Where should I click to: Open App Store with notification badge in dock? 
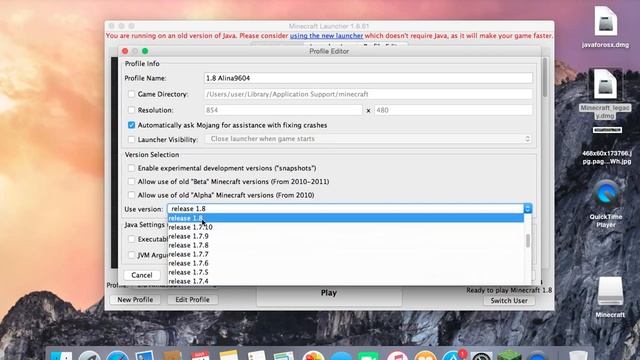pos(453,355)
